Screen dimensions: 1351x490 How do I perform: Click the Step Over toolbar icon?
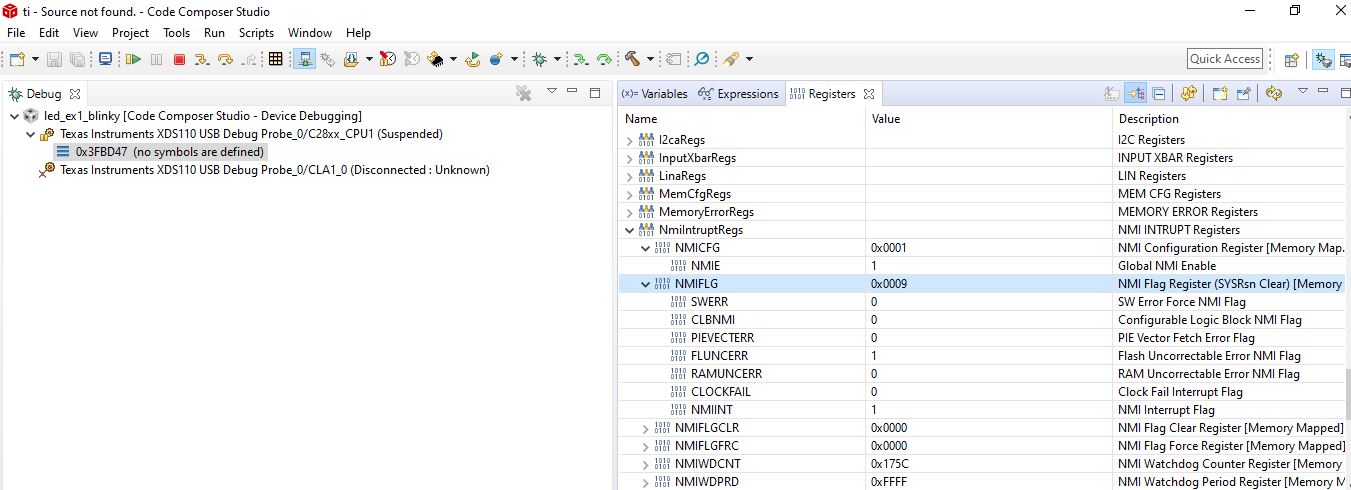(x=225, y=60)
